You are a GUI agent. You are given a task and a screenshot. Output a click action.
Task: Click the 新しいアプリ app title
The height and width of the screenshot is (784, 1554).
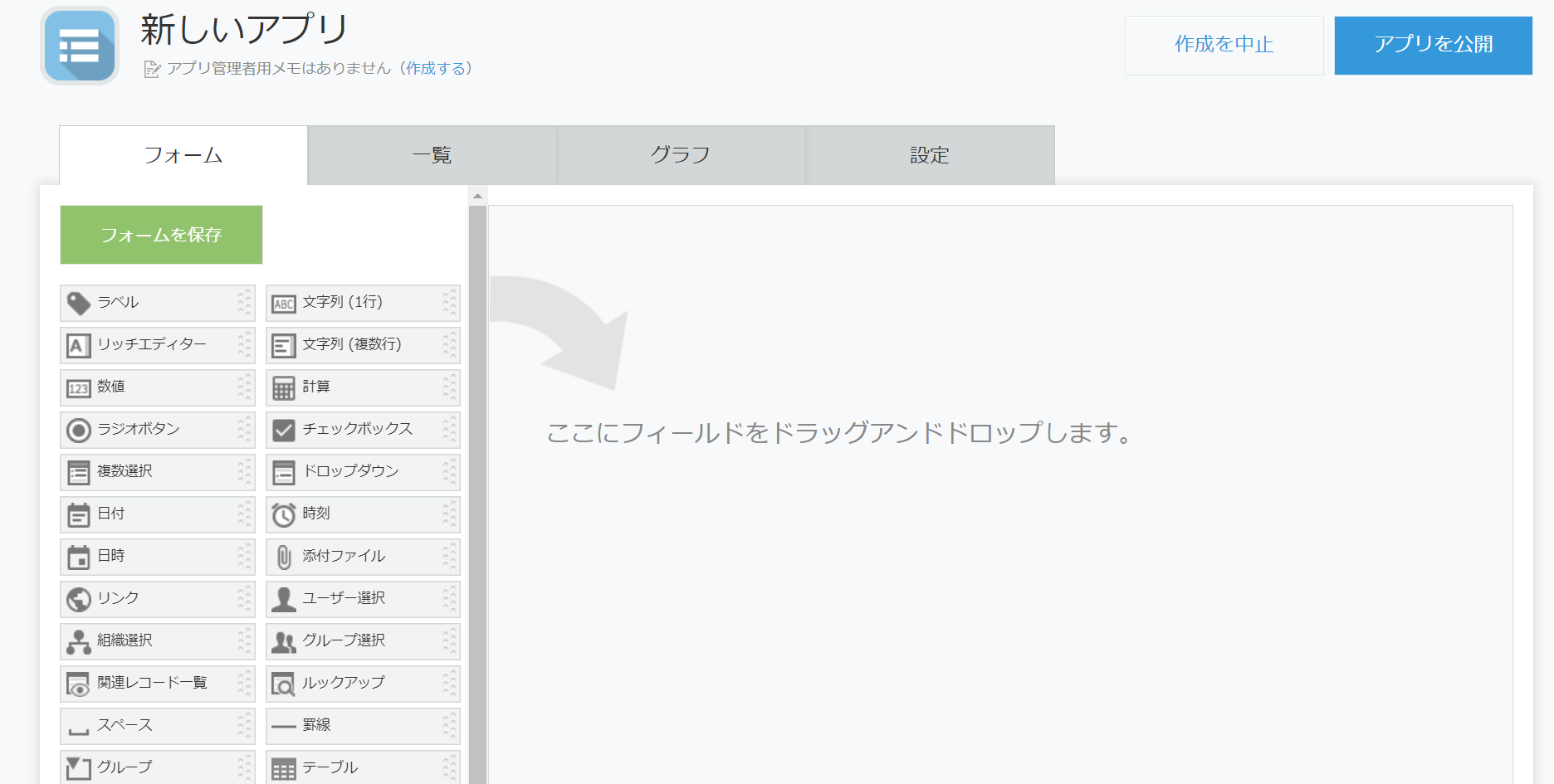pyautogui.click(x=244, y=30)
